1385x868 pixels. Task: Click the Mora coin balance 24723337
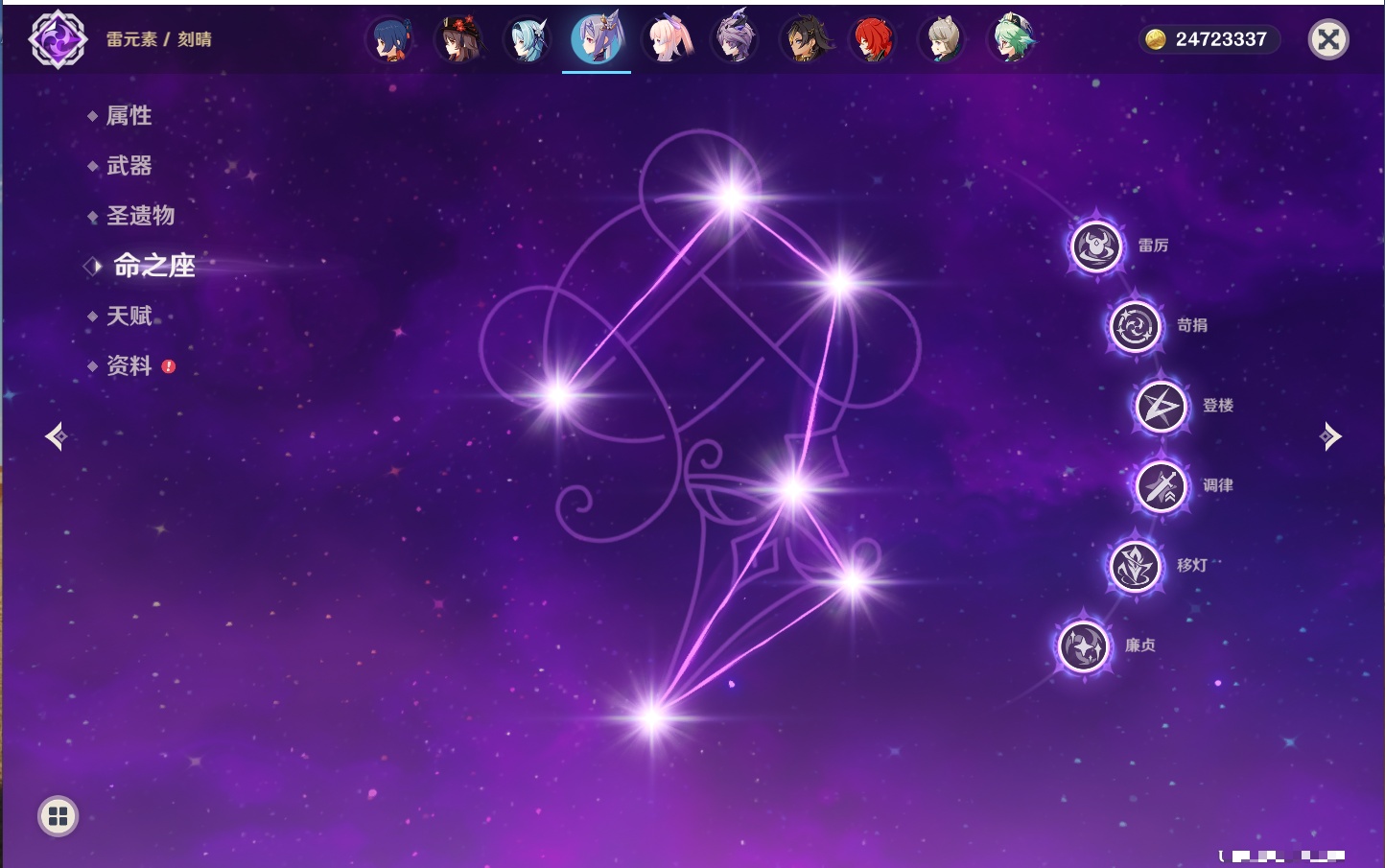tap(1209, 39)
